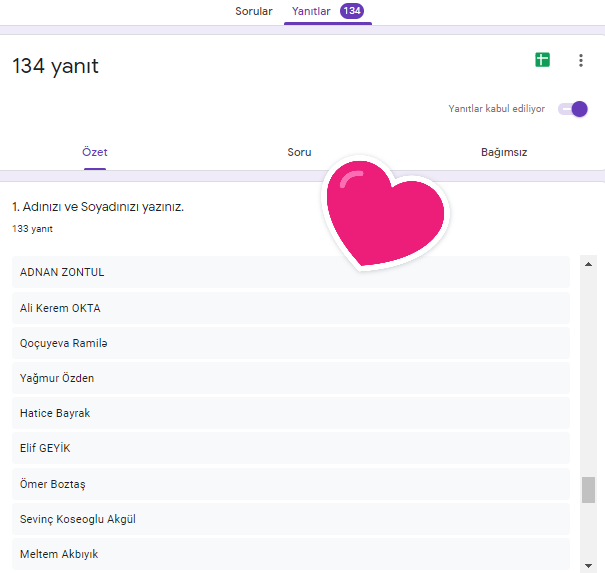Select Sevinç Koseoglu Akgül row
The width and height of the screenshot is (605, 573).
(290, 519)
